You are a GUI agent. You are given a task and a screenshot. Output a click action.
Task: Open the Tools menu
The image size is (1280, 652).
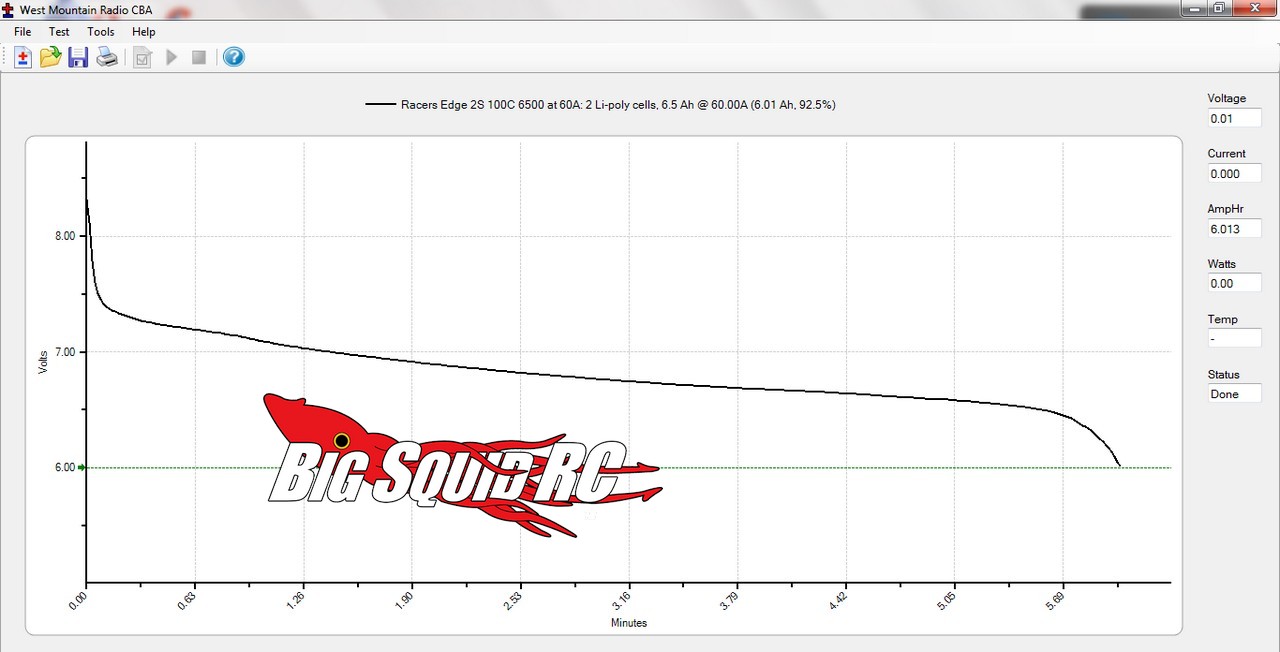[101, 31]
